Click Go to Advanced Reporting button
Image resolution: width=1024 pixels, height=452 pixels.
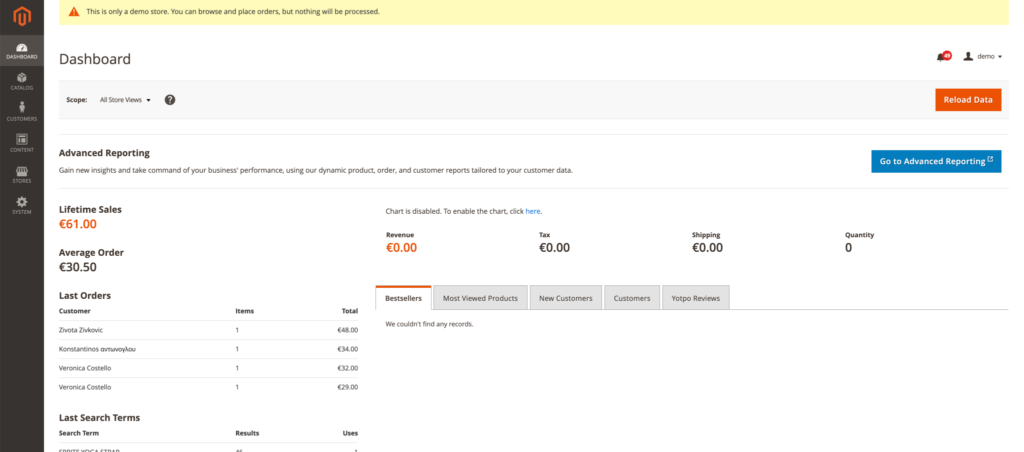coord(935,161)
